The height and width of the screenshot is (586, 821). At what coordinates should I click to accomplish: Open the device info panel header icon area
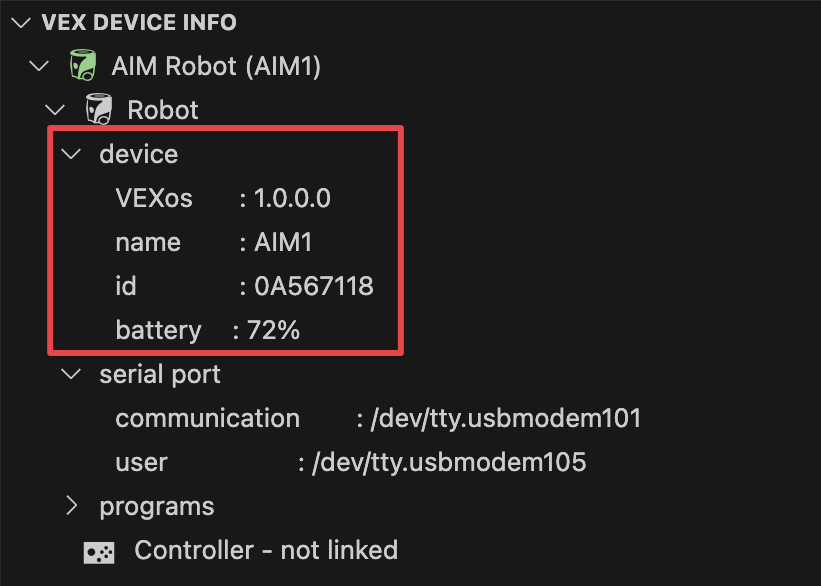pyautogui.click(x=20, y=21)
